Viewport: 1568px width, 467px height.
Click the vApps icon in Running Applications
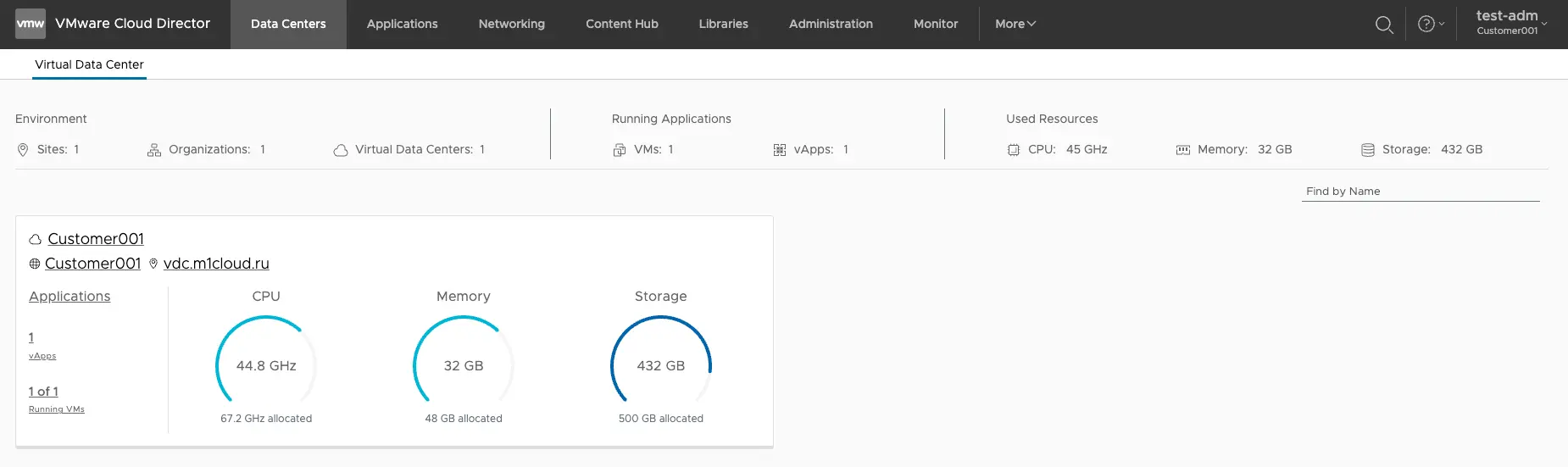[x=780, y=150]
